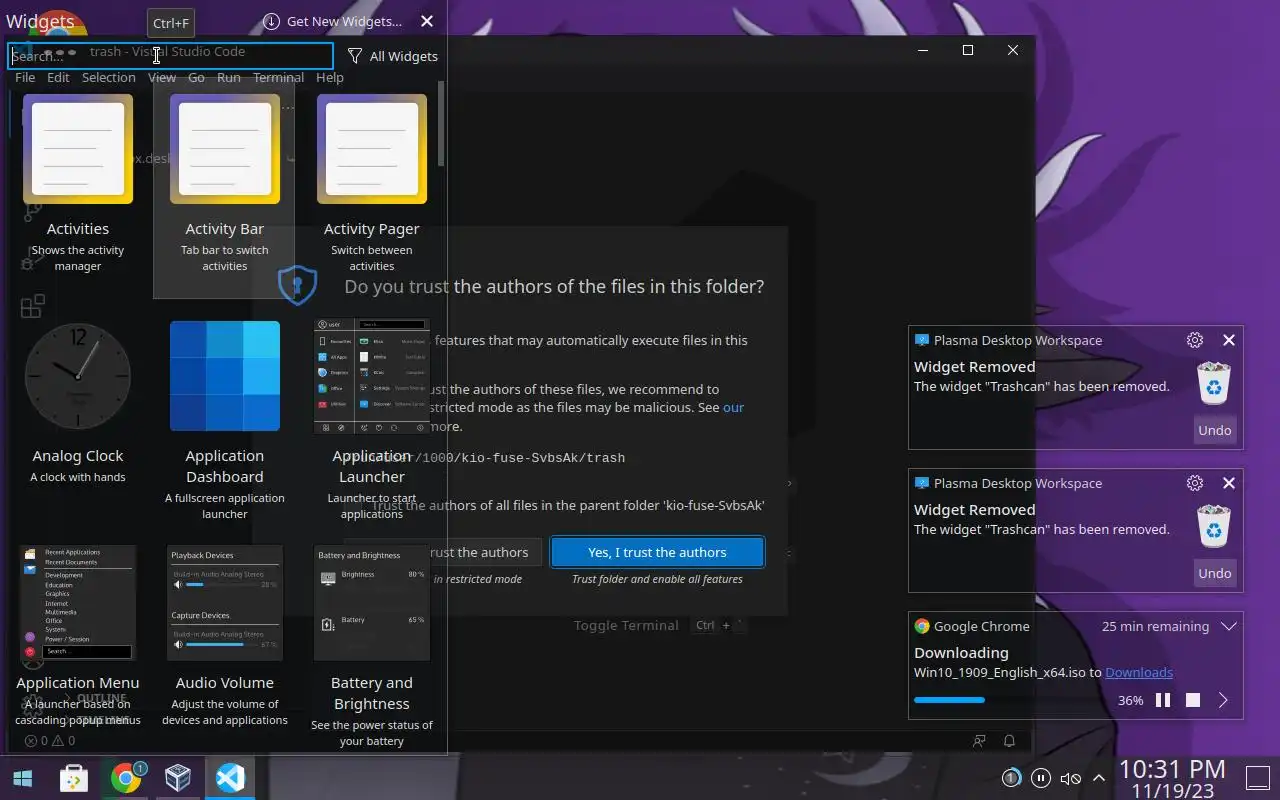Viewport: 1280px width, 800px height.
Task: Switch to Visual Studio Code in the taskbar
Action: point(230,778)
